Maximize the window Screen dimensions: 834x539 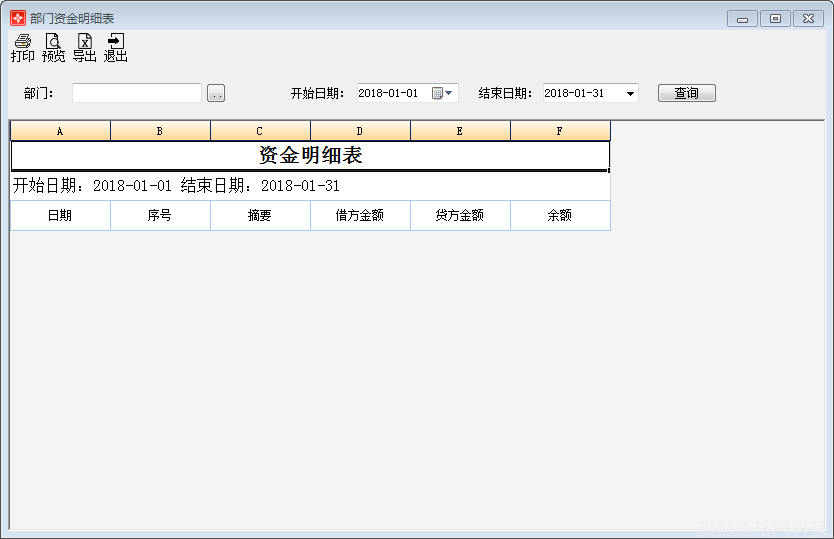click(x=775, y=18)
